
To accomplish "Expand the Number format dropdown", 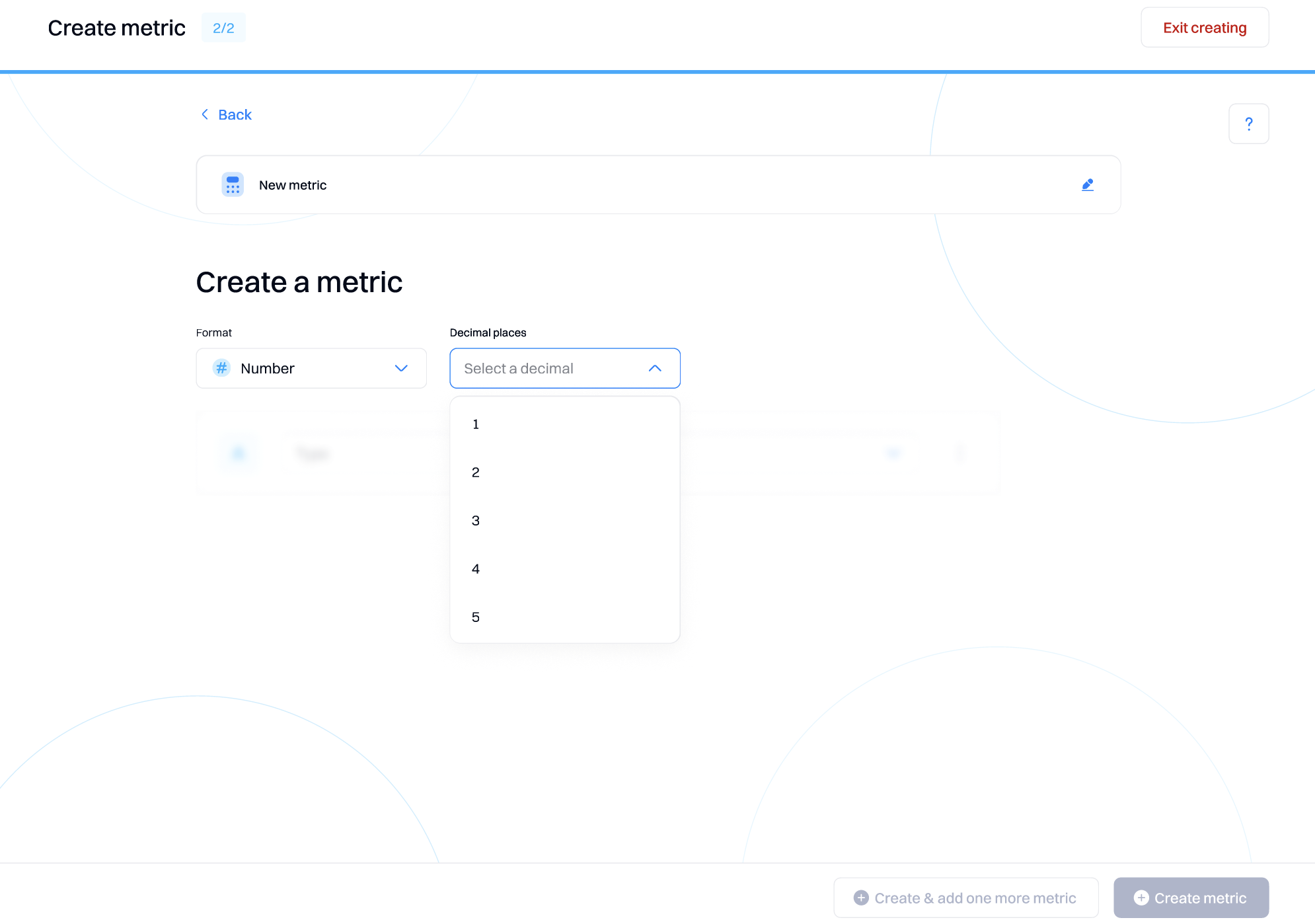I will pyautogui.click(x=401, y=368).
